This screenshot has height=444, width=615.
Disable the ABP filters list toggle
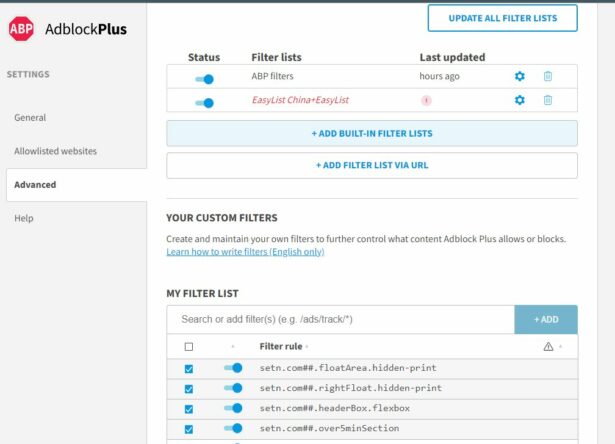(x=204, y=77)
